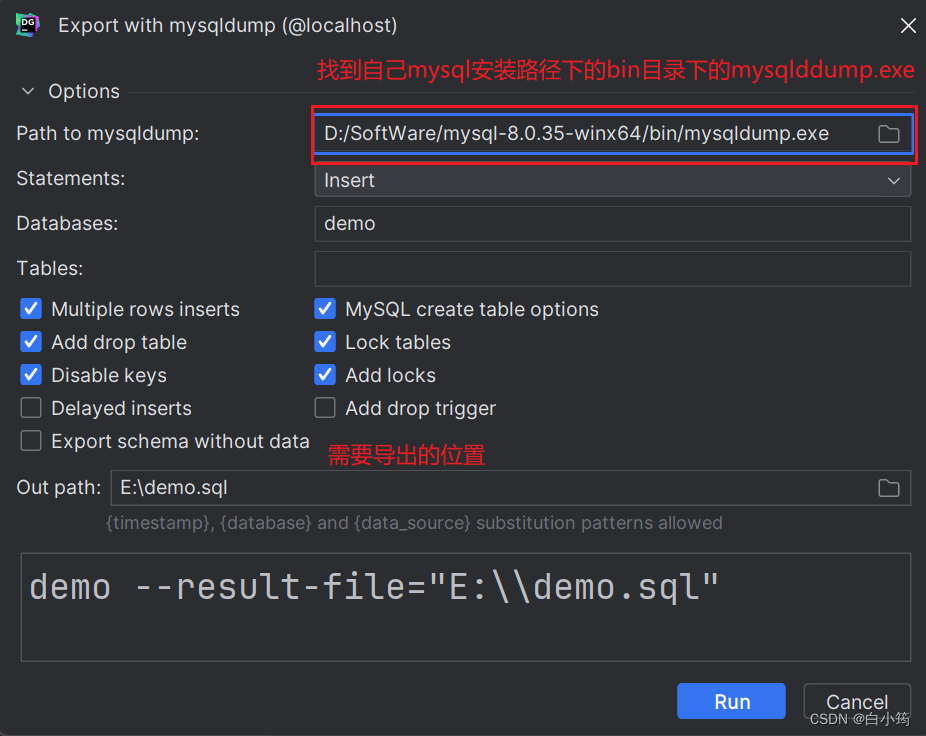The height and width of the screenshot is (736, 926).
Task: Toggle Multiple rows inserts checkbox
Action: click(31, 309)
